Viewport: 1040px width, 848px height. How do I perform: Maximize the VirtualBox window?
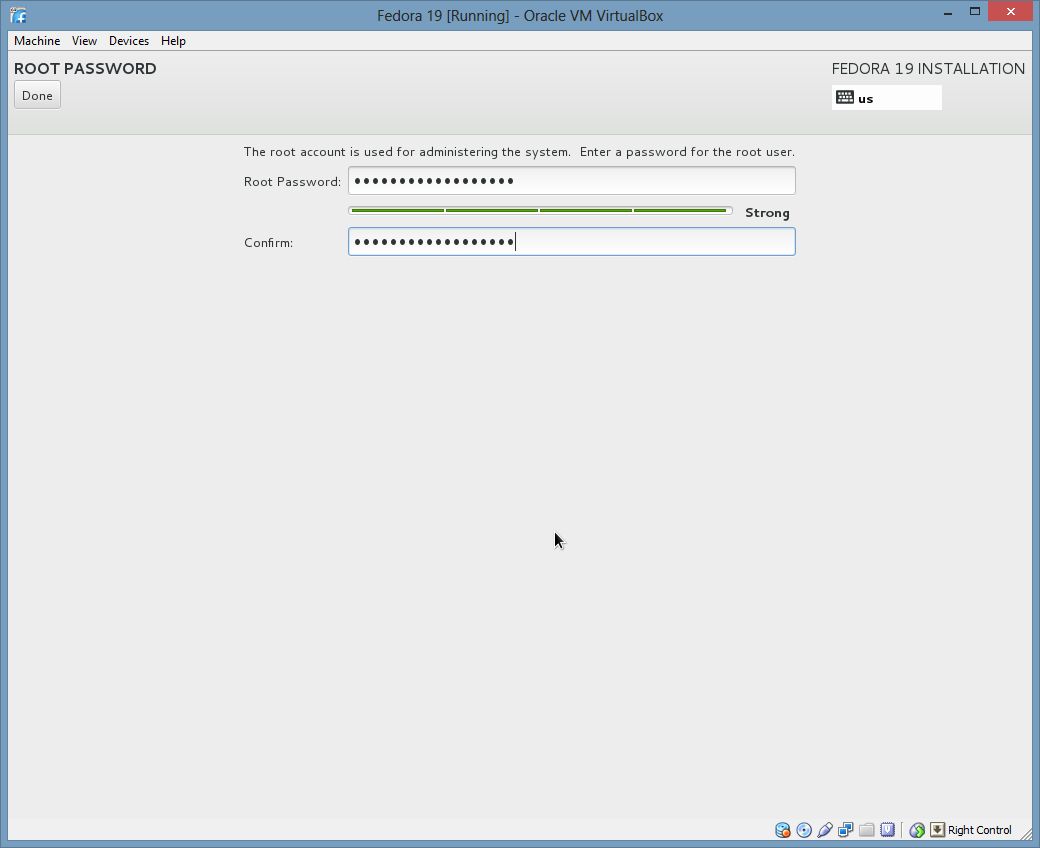[x=974, y=12]
